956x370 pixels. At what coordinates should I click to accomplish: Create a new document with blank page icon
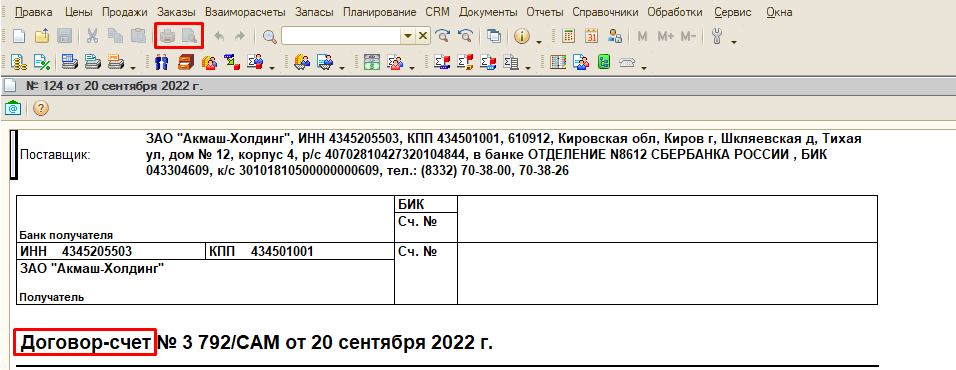pos(19,37)
